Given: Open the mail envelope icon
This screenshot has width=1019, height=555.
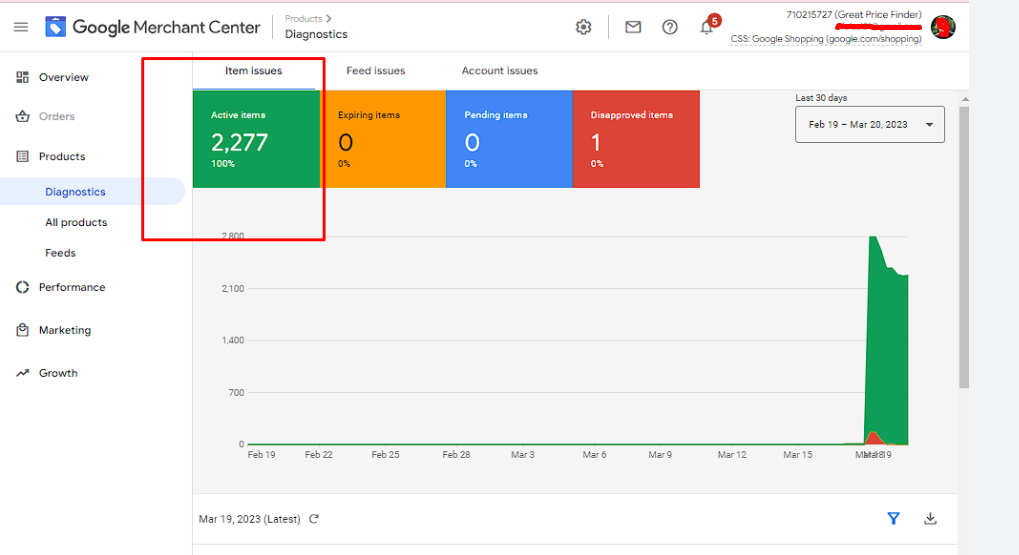Looking at the screenshot, I should [x=633, y=27].
